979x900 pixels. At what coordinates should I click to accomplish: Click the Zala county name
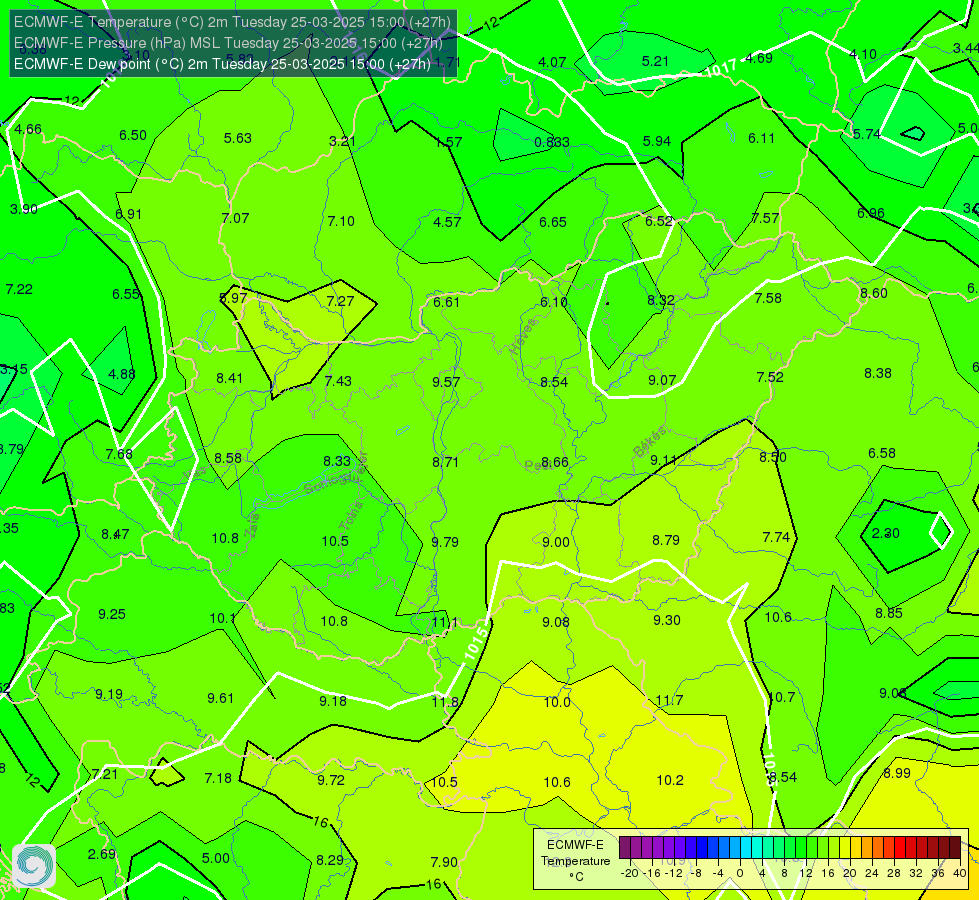pos(253,525)
